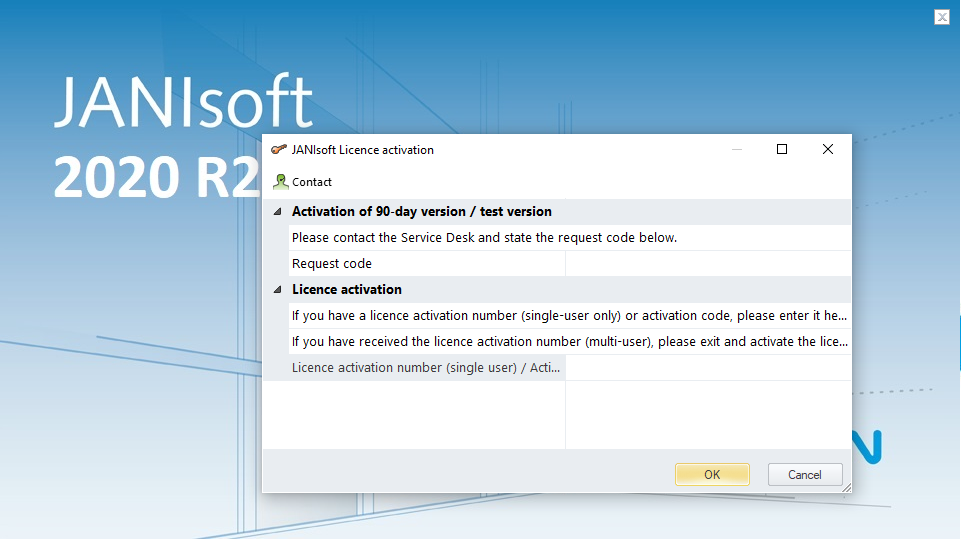Viewport: 961px width, 540px height.
Task: Click the Cancel button
Action: 805,474
